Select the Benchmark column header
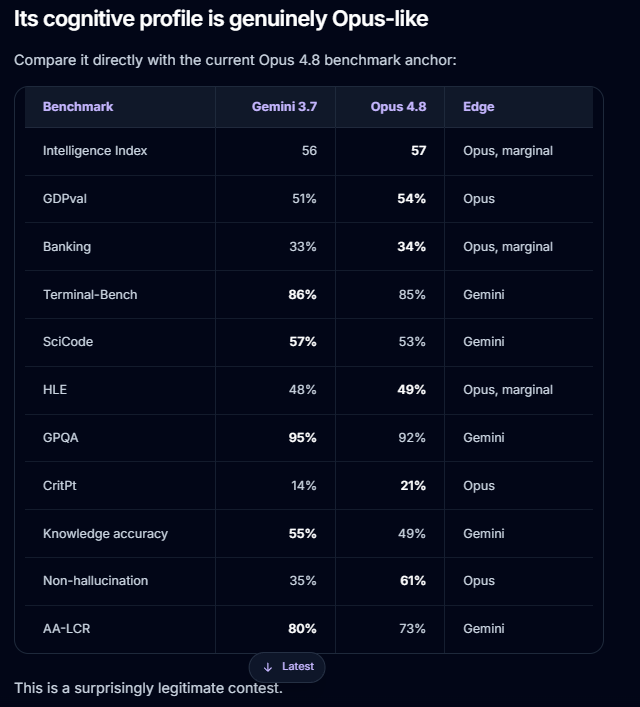This screenshot has height=707, width=640. pyautogui.click(x=78, y=106)
